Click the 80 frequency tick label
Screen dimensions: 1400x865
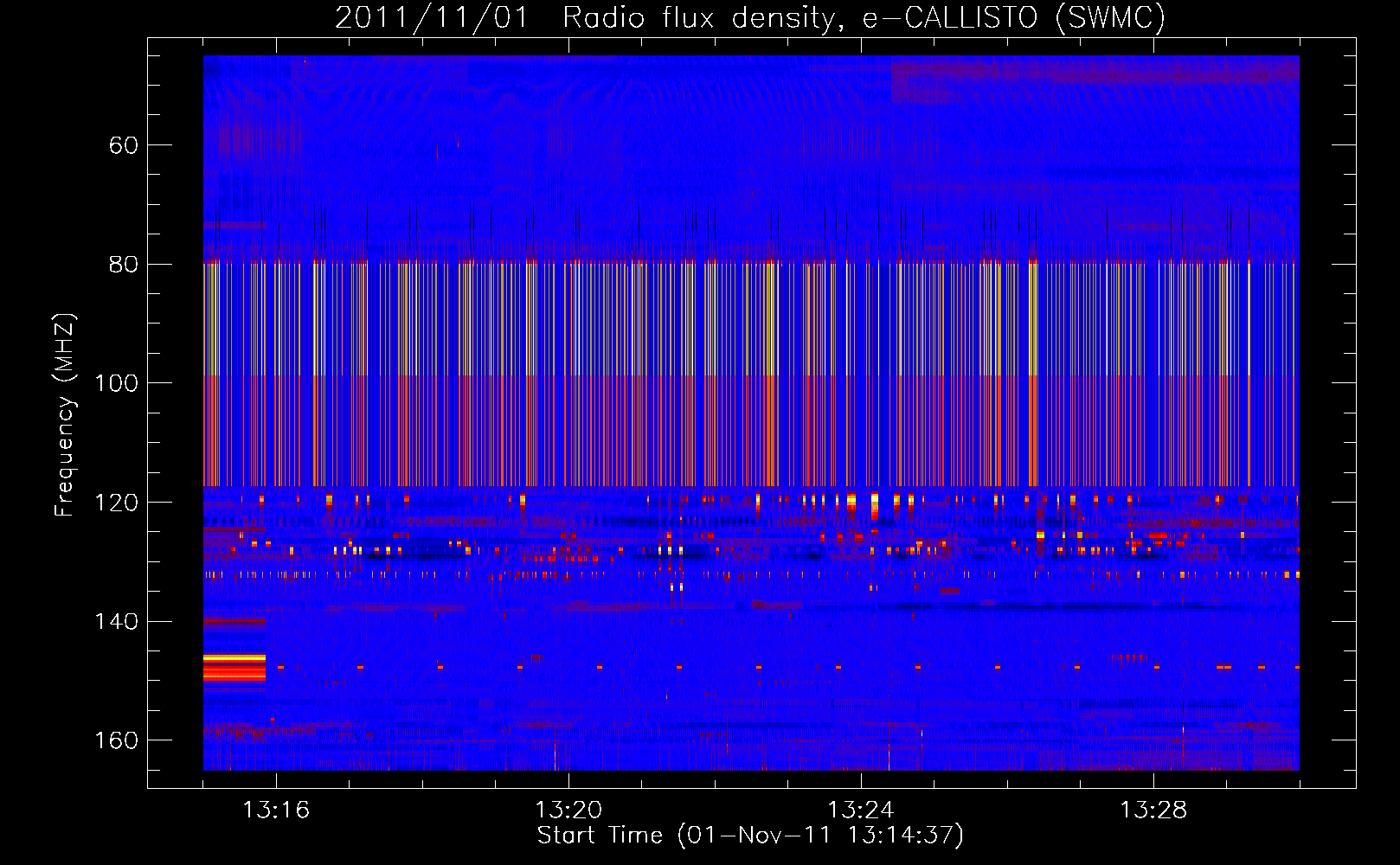[124, 264]
